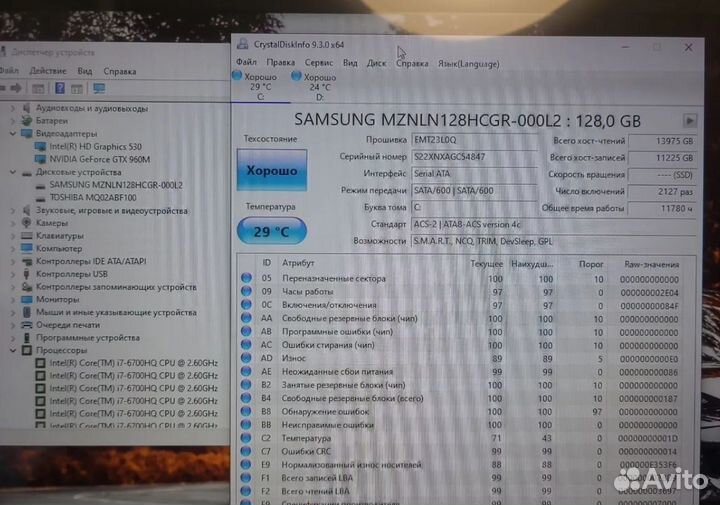
Task: Click status circle for Всего чтений LBA
Action: [246, 491]
